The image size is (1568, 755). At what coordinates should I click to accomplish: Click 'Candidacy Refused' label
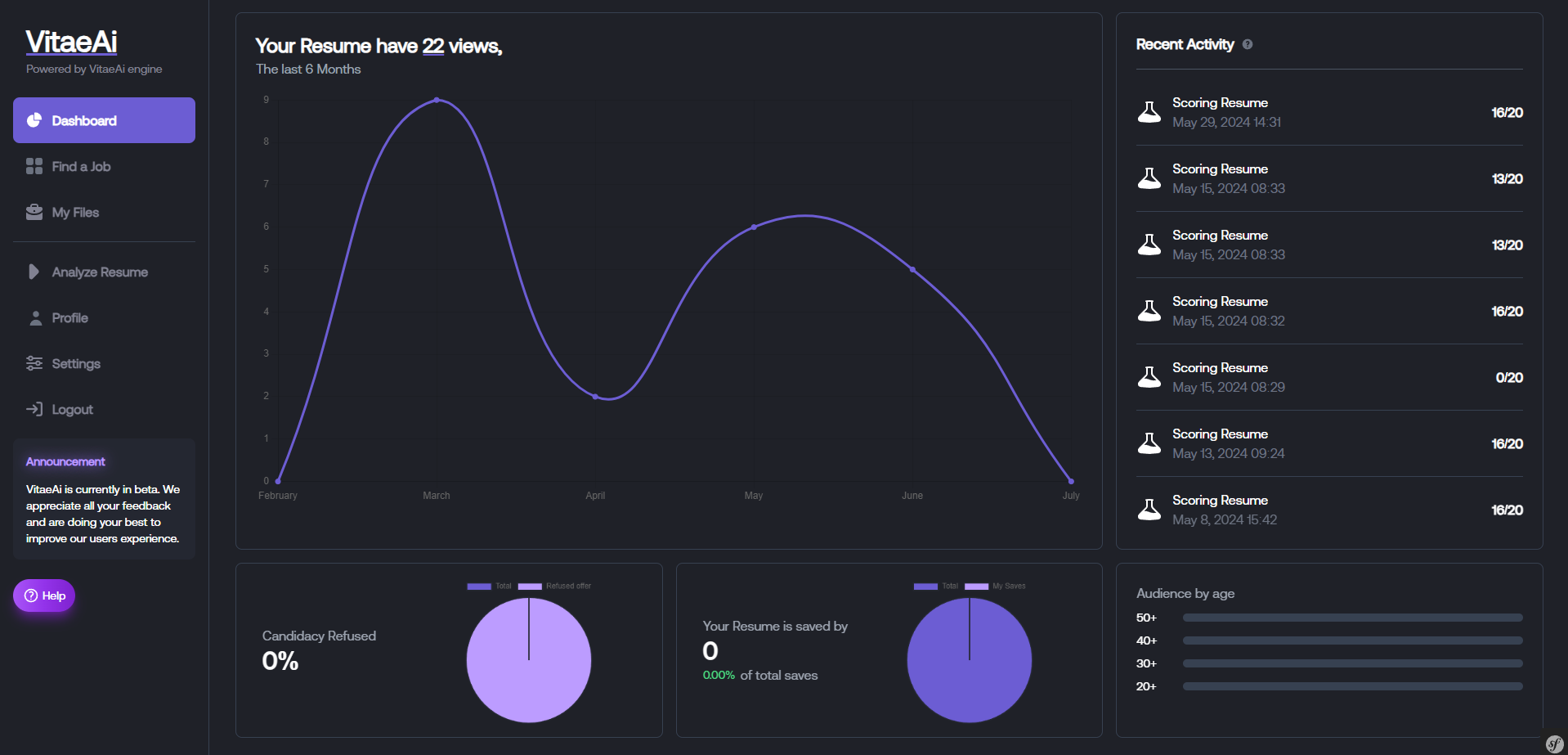click(x=319, y=636)
